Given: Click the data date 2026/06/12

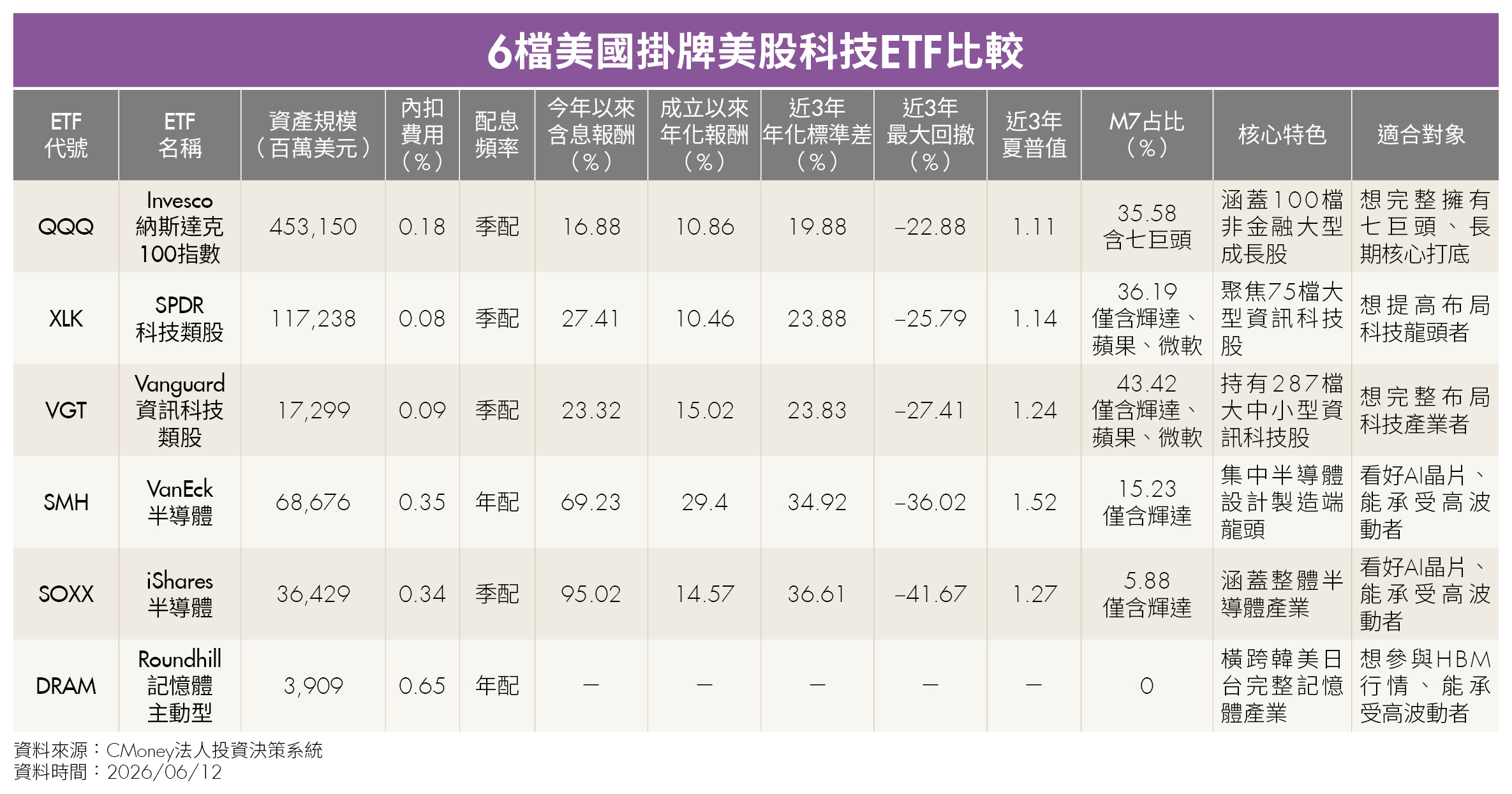Looking at the screenshot, I should tap(165, 772).
